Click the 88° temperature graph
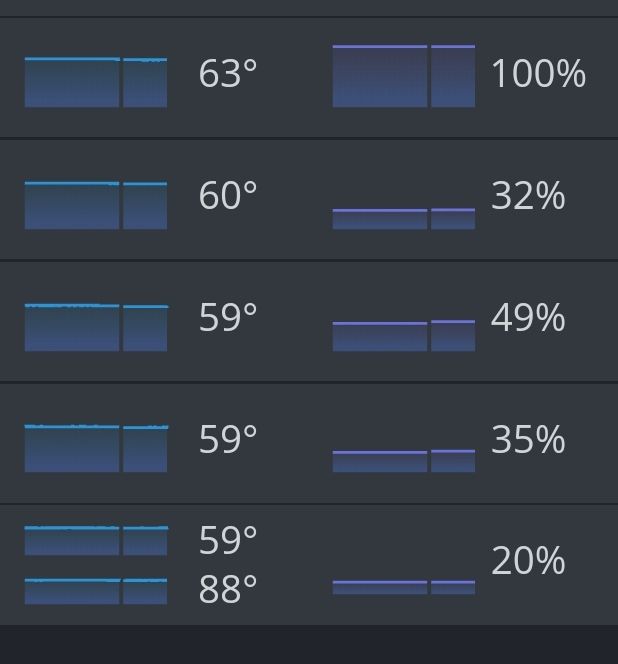 [x=96, y=591]
